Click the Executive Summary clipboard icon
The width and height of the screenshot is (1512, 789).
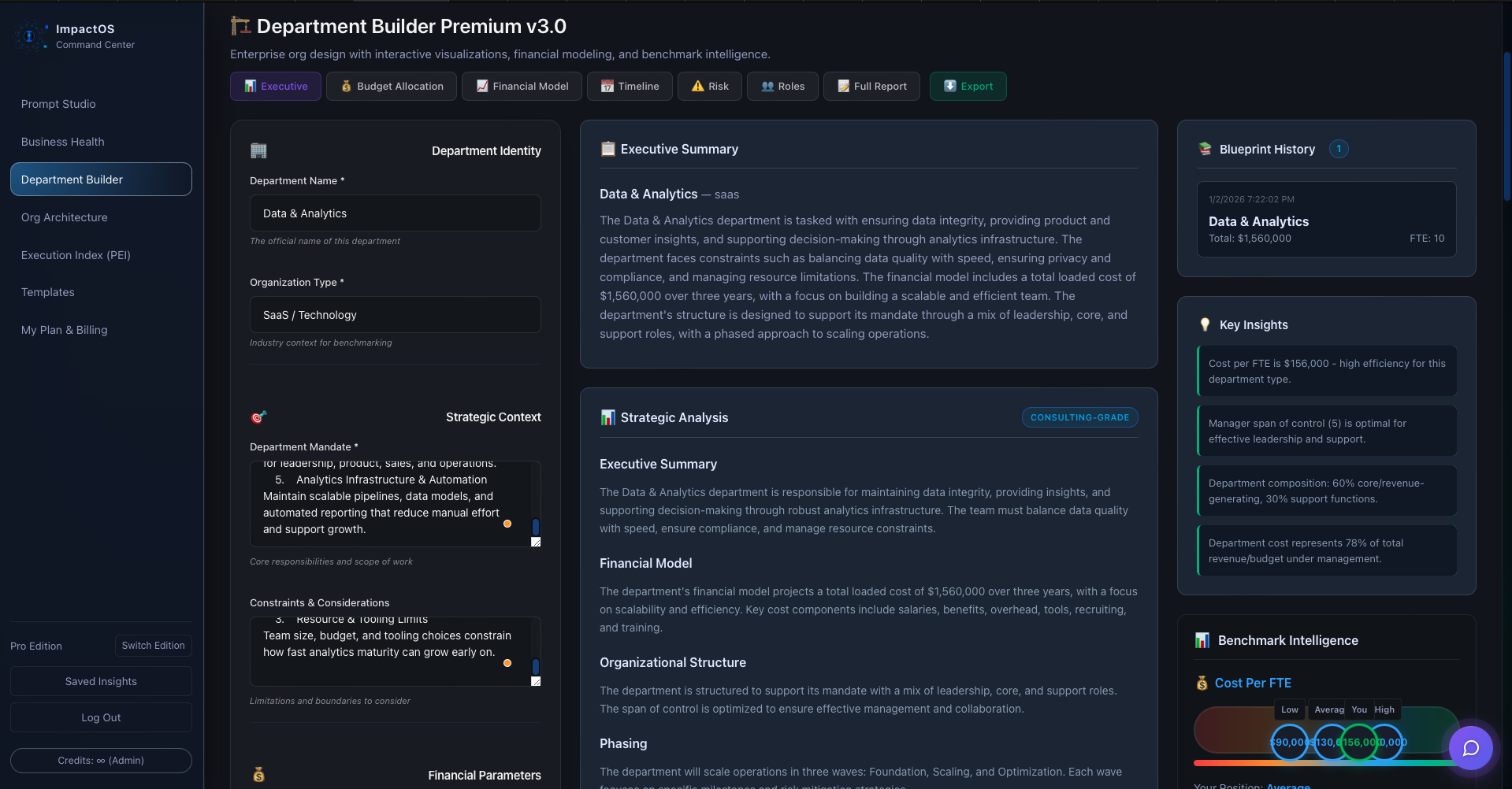(607, 148)
